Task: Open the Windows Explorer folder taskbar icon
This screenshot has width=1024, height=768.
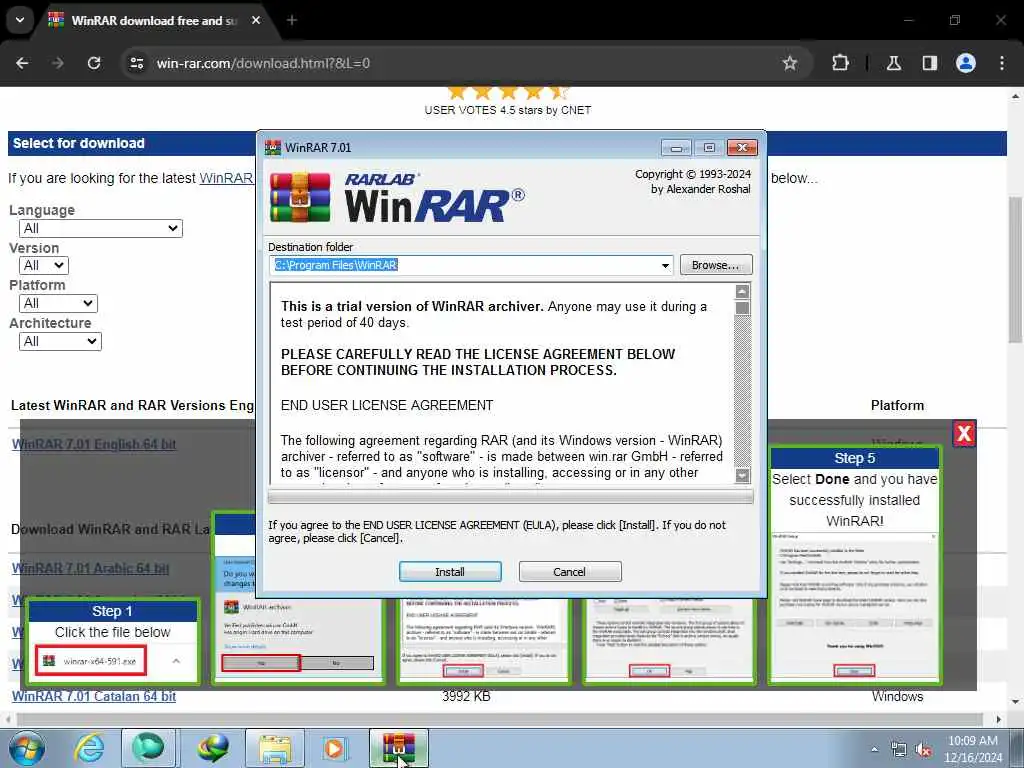Action: (x=275, y=748)
